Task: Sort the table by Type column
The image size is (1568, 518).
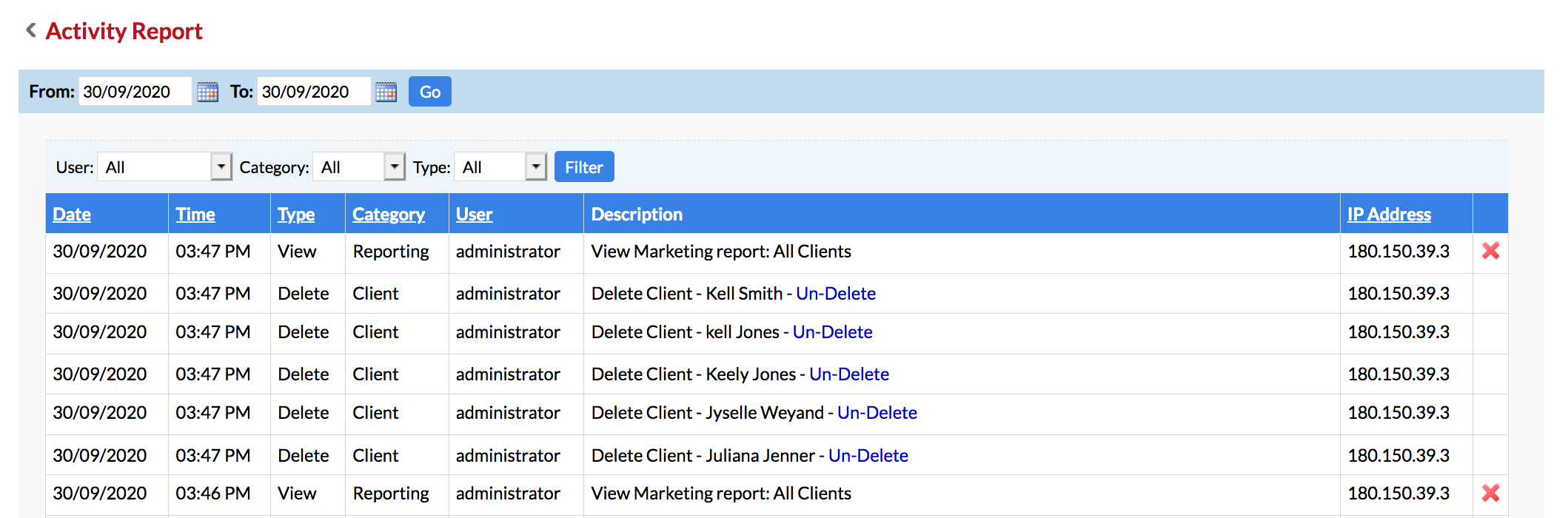Action: click(296, 215)
